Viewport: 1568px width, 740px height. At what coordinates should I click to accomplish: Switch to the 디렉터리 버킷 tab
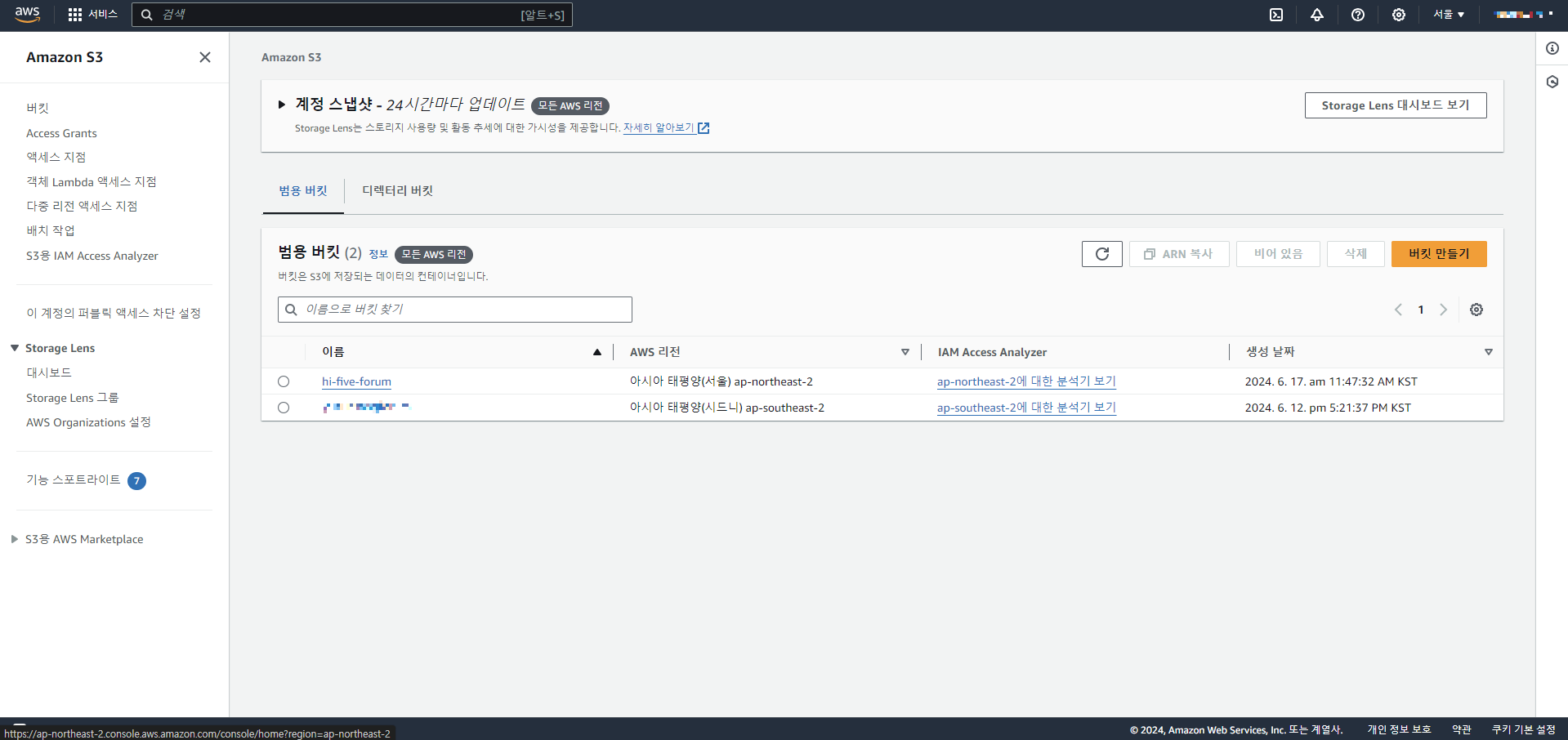[x=398, y=191]
